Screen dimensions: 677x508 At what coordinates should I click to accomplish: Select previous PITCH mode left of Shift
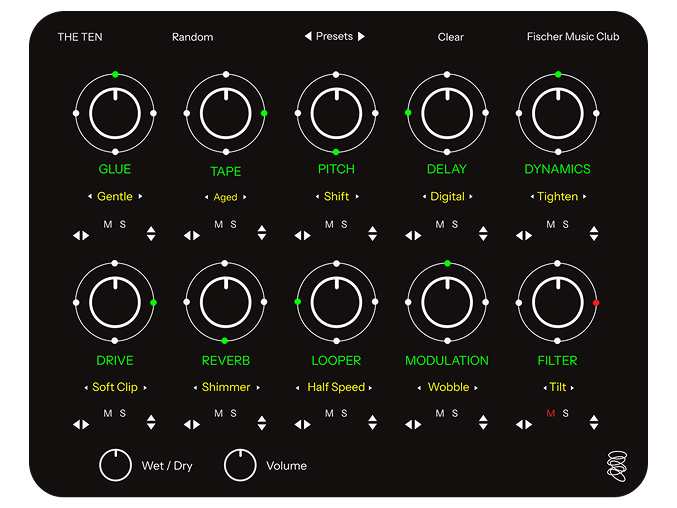coord(317,196)
